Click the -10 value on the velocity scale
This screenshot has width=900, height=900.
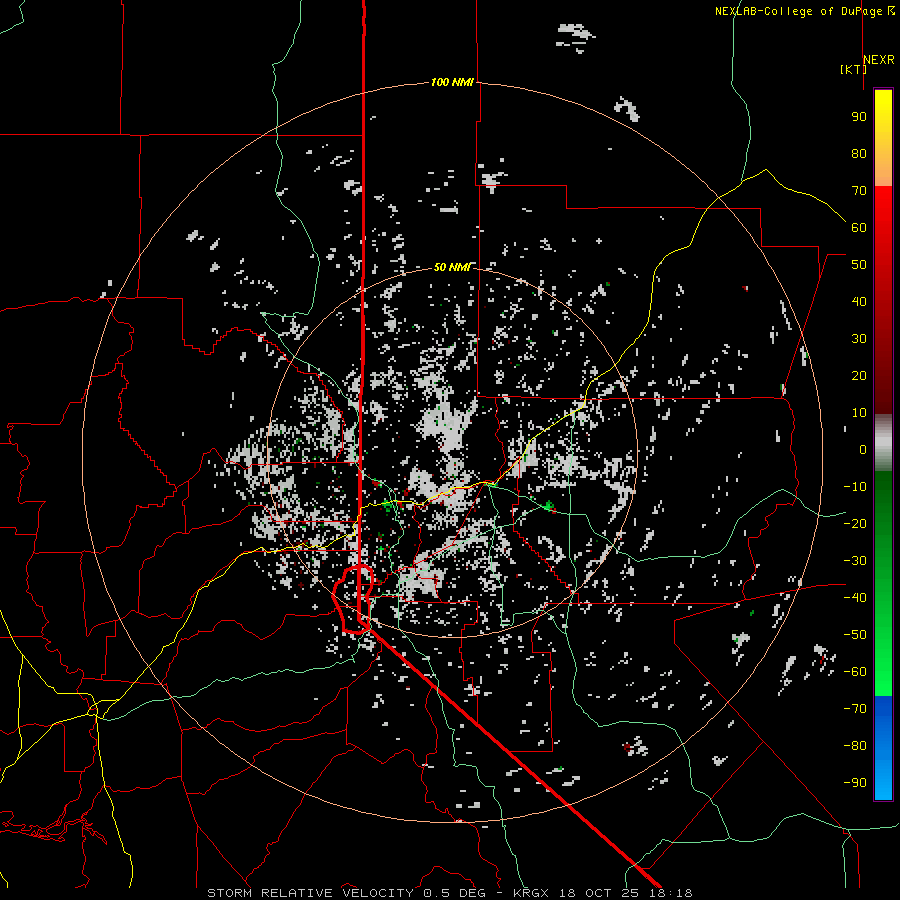855,487
